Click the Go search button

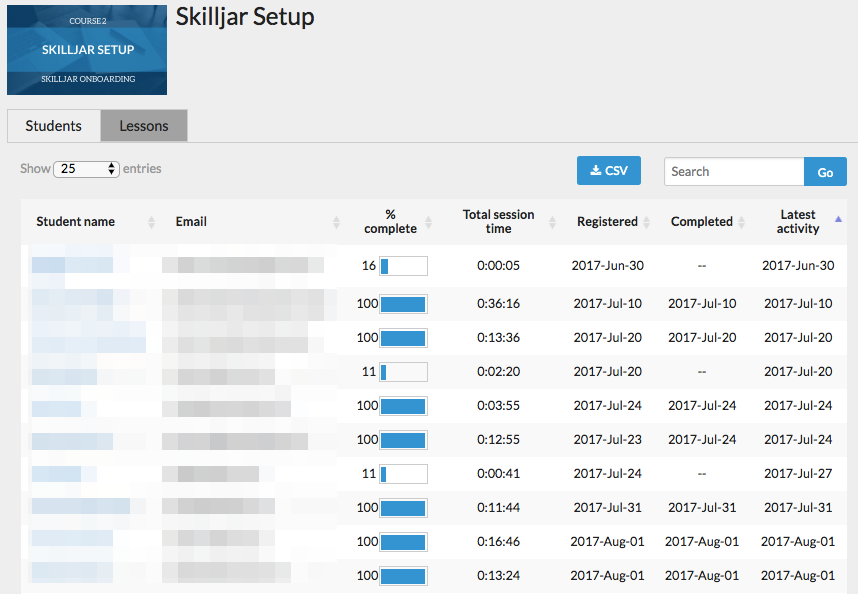point(825,172)
